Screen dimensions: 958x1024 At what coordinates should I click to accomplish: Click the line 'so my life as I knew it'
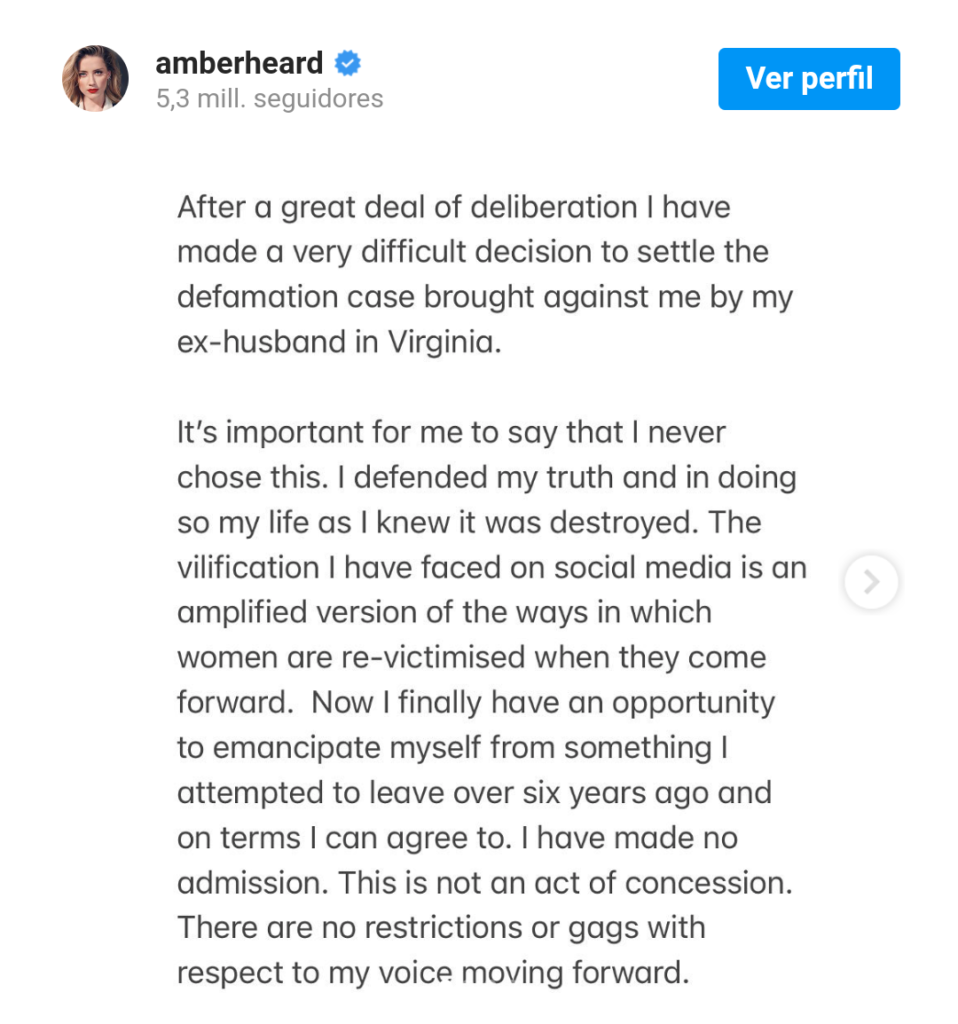(469, 522)
